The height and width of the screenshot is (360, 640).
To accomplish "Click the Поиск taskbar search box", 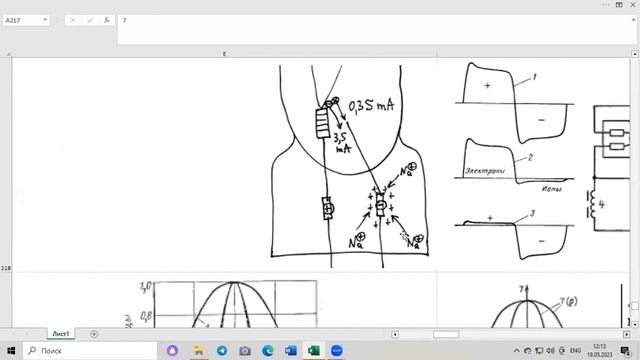I will [90, 351].
